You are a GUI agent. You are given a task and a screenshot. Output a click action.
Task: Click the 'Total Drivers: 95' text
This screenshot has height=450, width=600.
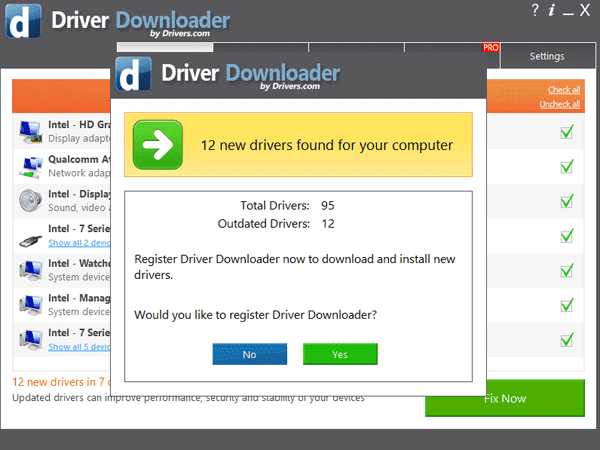pos(287,205)
